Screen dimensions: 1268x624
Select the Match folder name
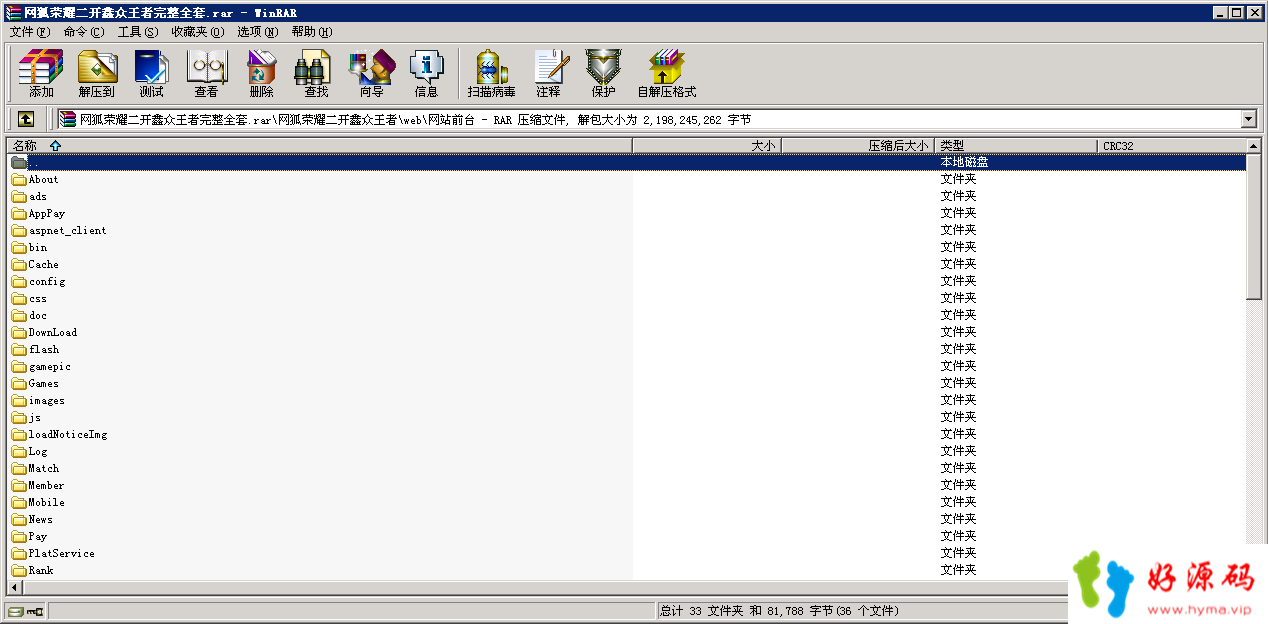click(44, 469)
